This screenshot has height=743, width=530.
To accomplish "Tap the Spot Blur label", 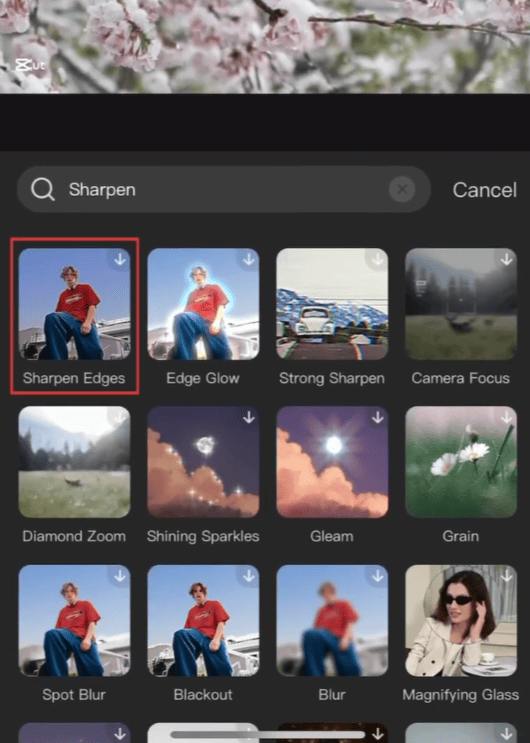I will point(74,695).
